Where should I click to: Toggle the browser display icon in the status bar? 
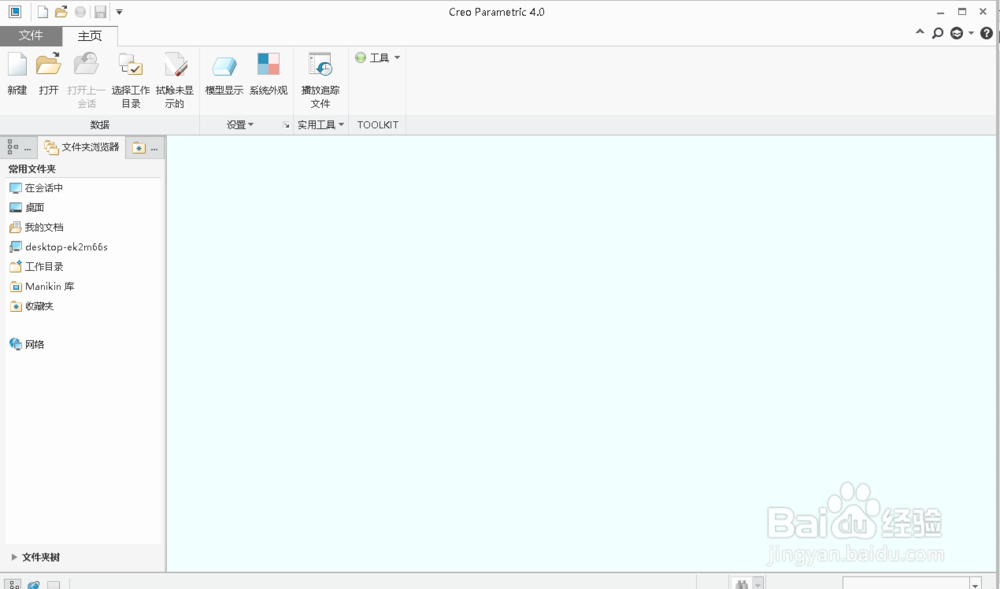34,584
